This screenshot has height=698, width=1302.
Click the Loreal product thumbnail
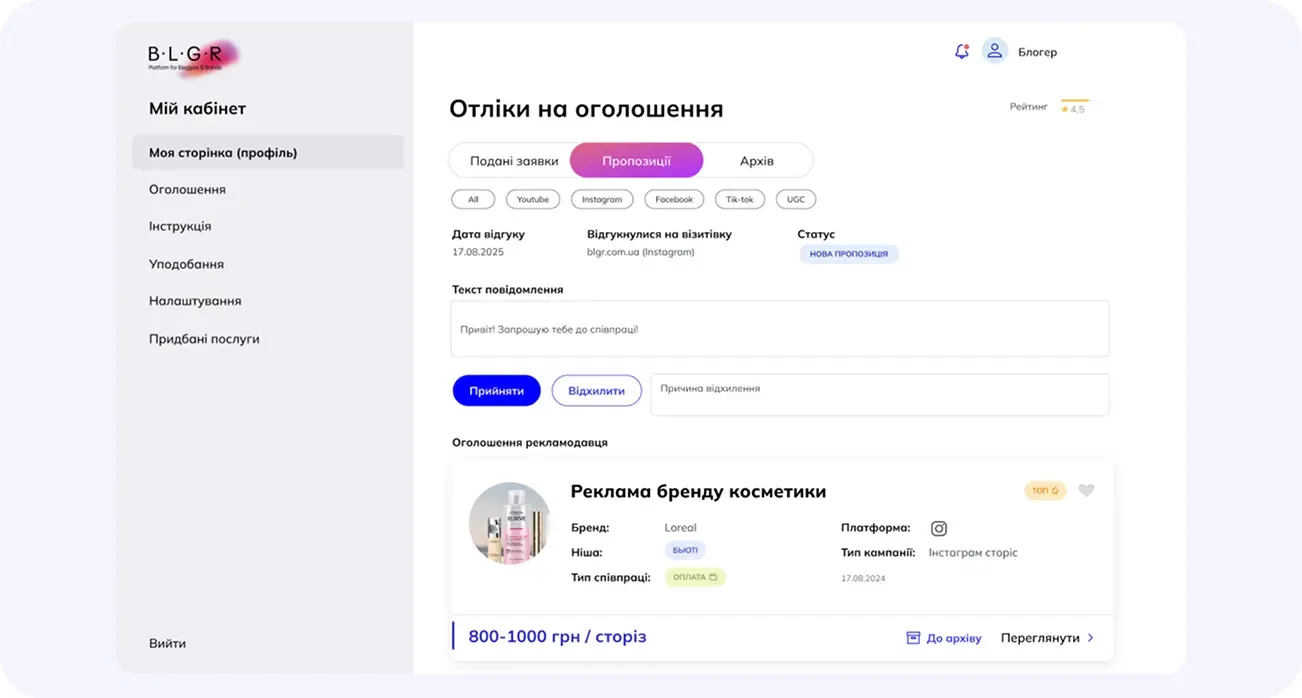coord(510,523)
